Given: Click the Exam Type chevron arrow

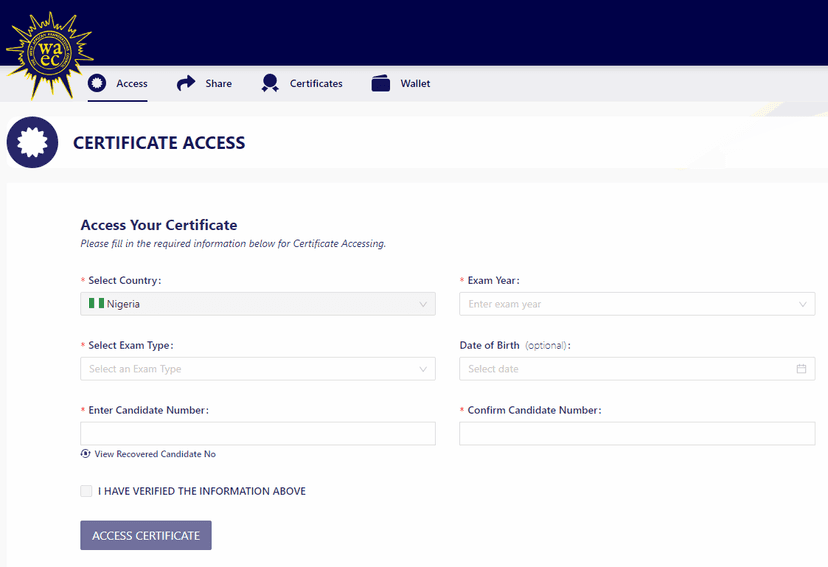Looking at the screenshot, I should pos(423,369).
